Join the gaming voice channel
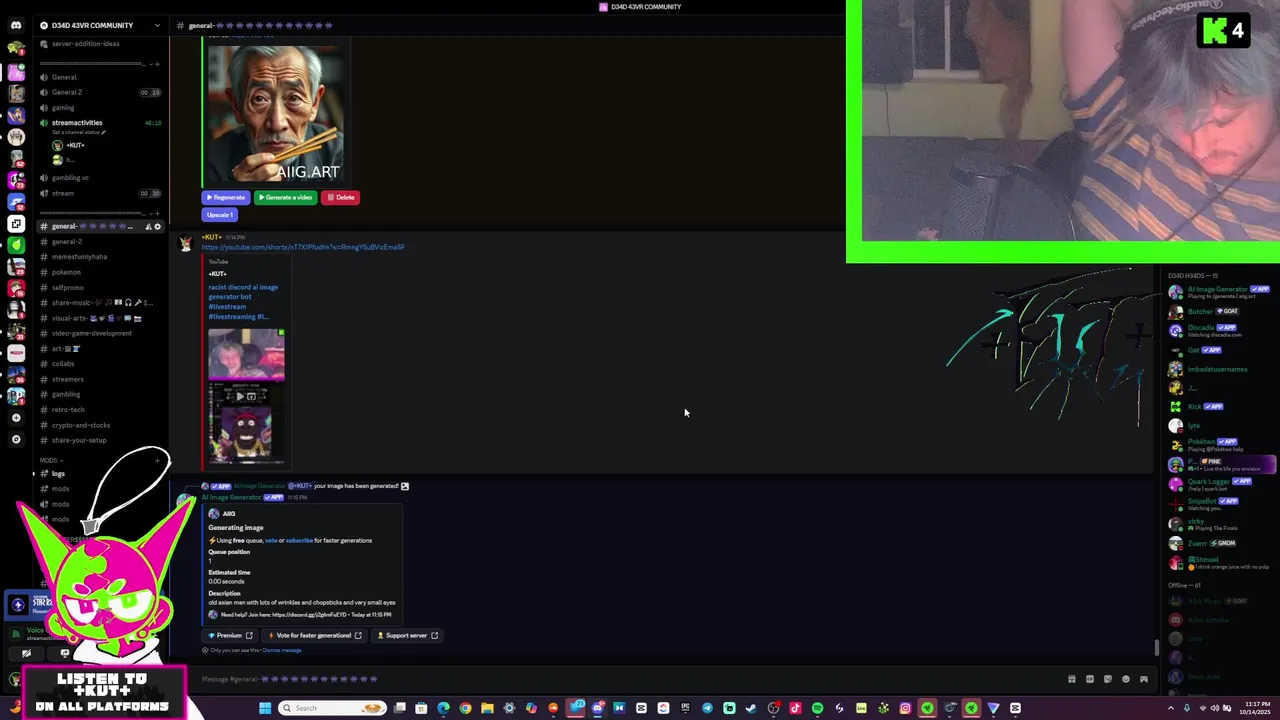Image resolution: width=1280 pixels, height=720 pixels. (x=63, y=108)
